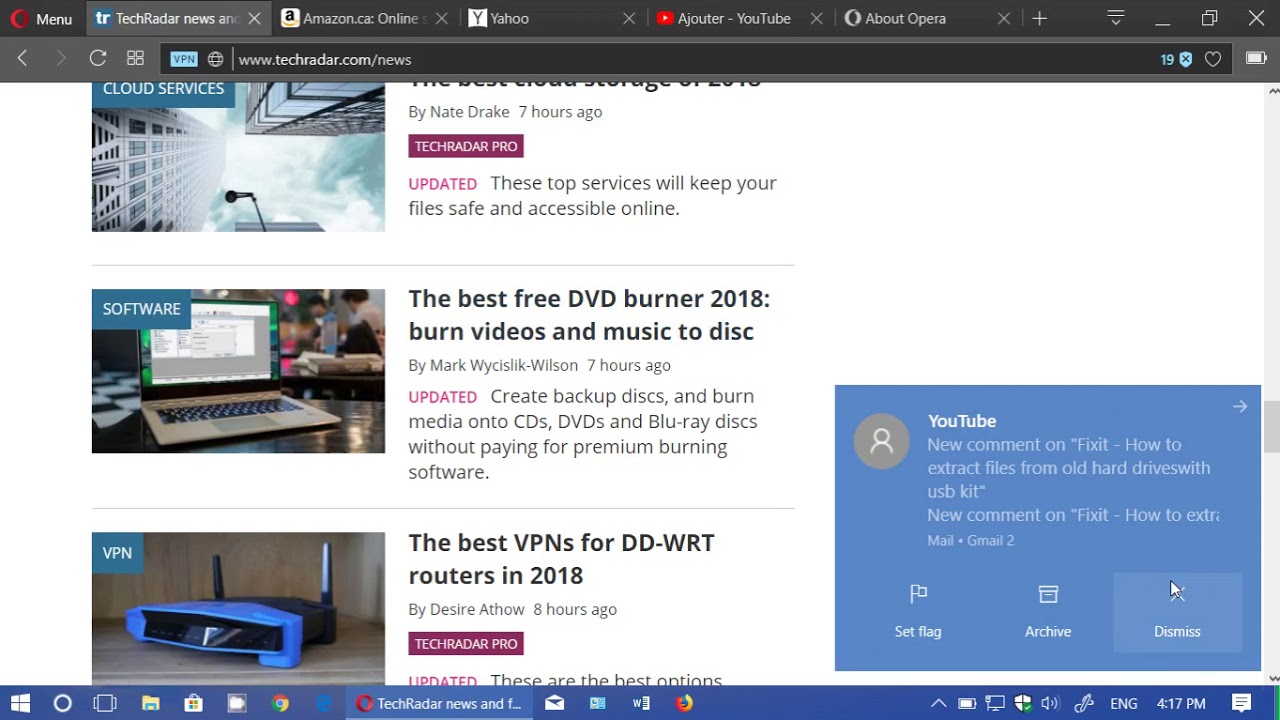Reload the current page

point(97,59)
